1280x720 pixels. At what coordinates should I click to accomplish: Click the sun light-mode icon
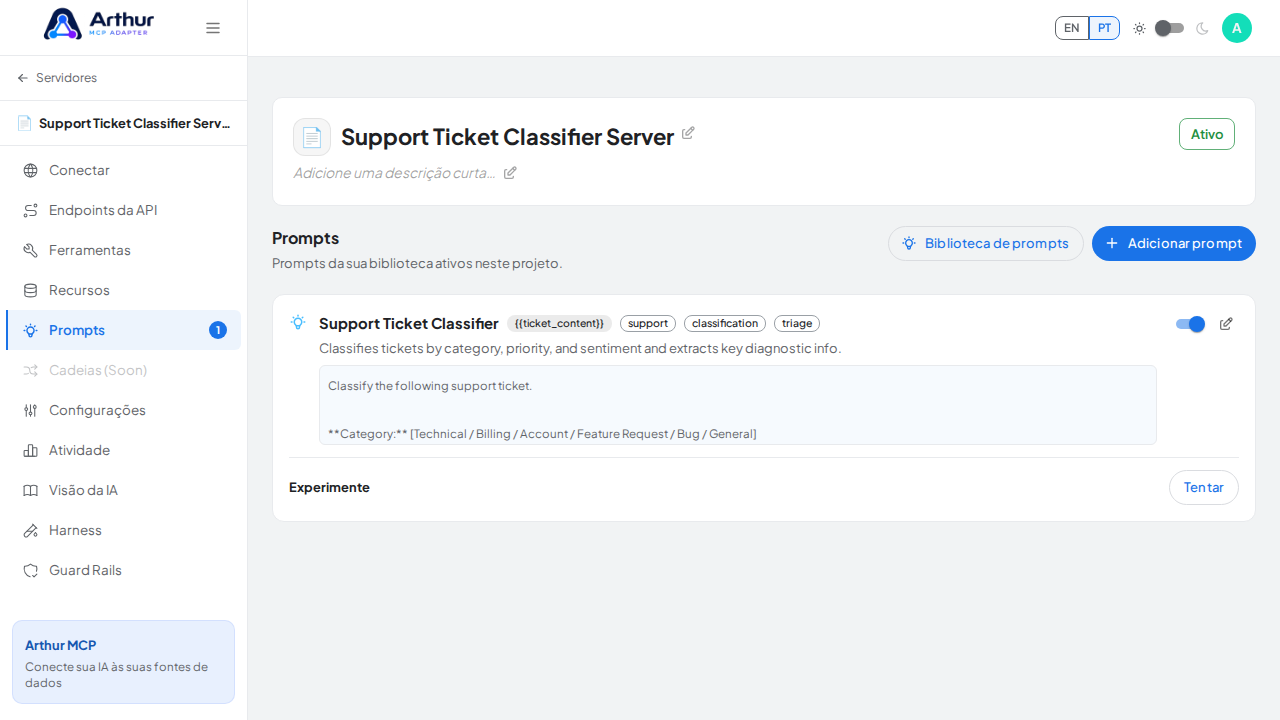pyautogui.click(x=1139, y=28)
